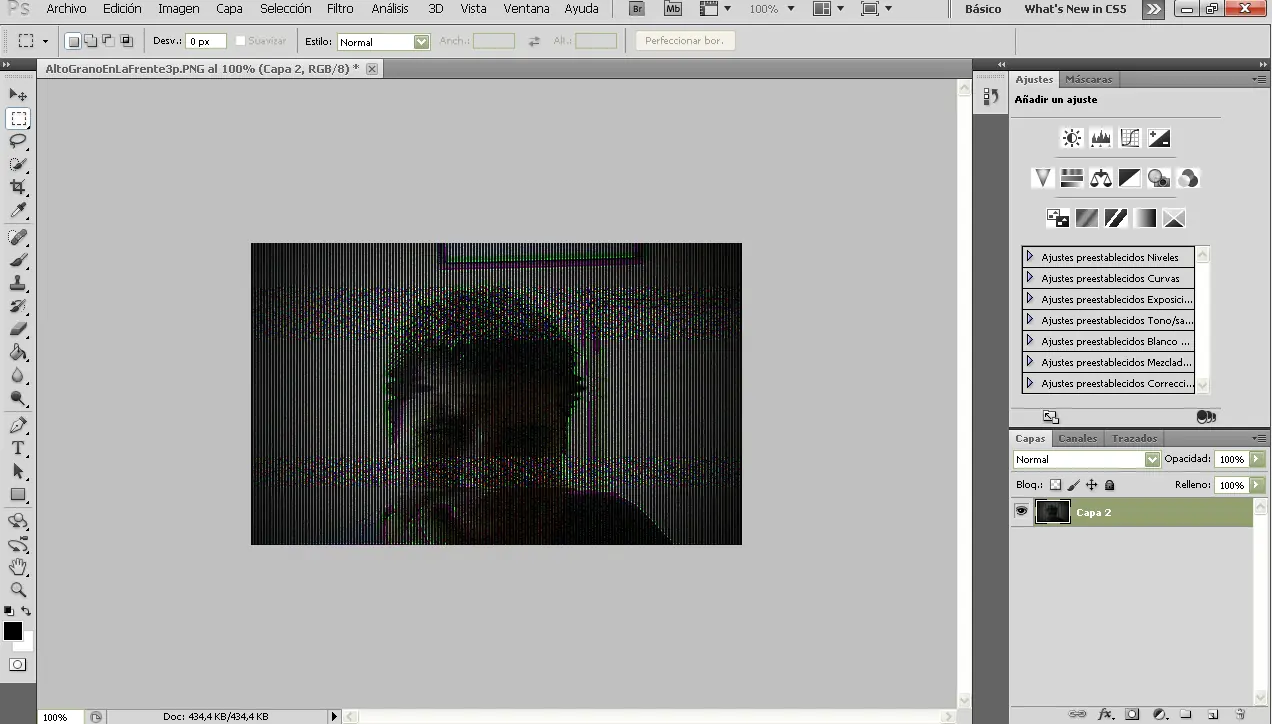Expand Ajustes preestablecidos Curvas
1272x724 pixels.
(1030, 278)
